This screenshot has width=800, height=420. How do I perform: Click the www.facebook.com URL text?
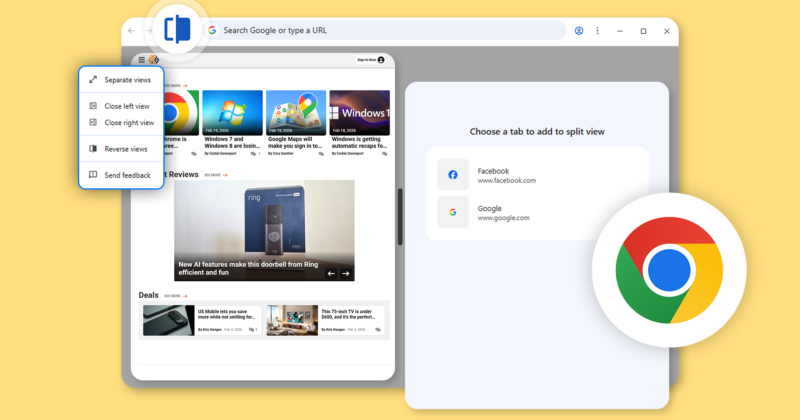(507, 181)
